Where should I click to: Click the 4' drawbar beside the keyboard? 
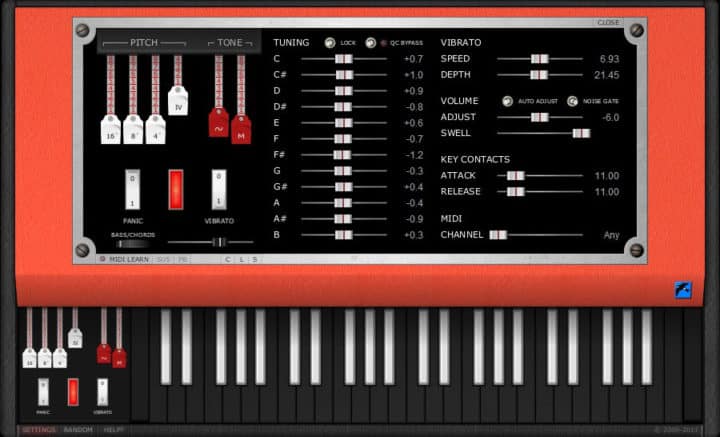tap(60, 358)
